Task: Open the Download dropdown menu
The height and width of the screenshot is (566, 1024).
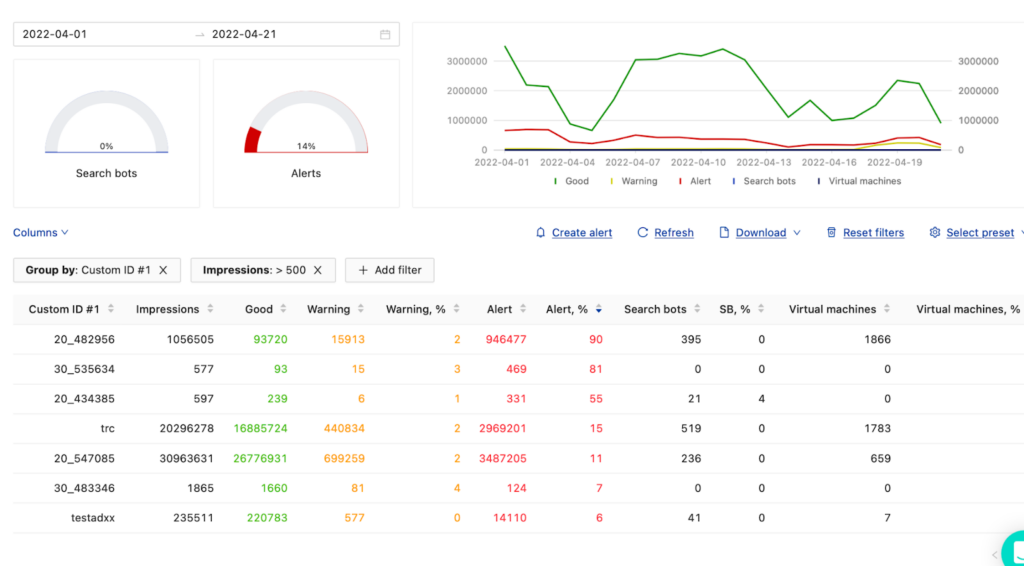Action: pyautogui.click(x=760, y=233)
